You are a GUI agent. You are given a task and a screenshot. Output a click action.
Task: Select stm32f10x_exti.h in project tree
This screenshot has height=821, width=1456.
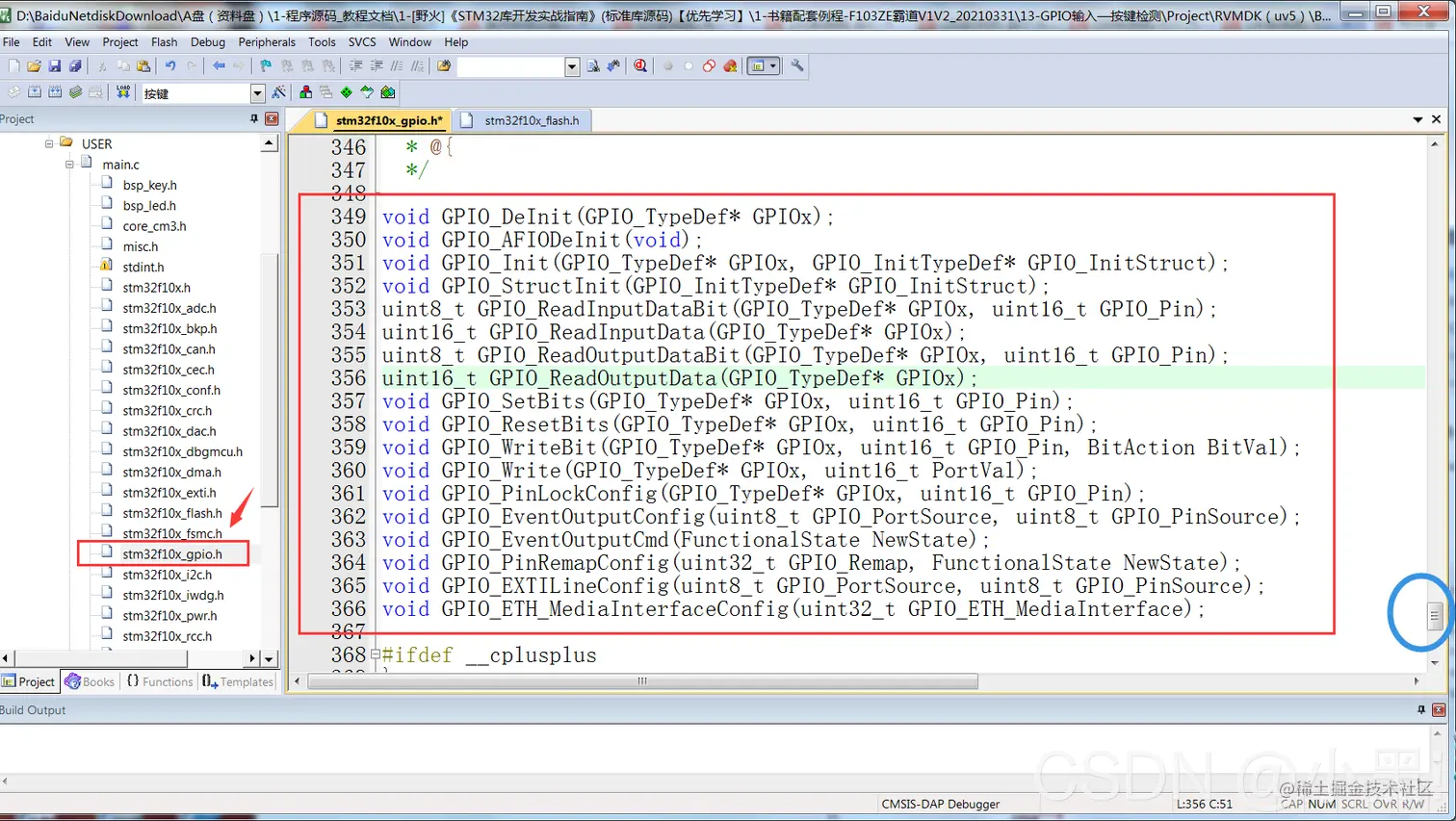169,493
